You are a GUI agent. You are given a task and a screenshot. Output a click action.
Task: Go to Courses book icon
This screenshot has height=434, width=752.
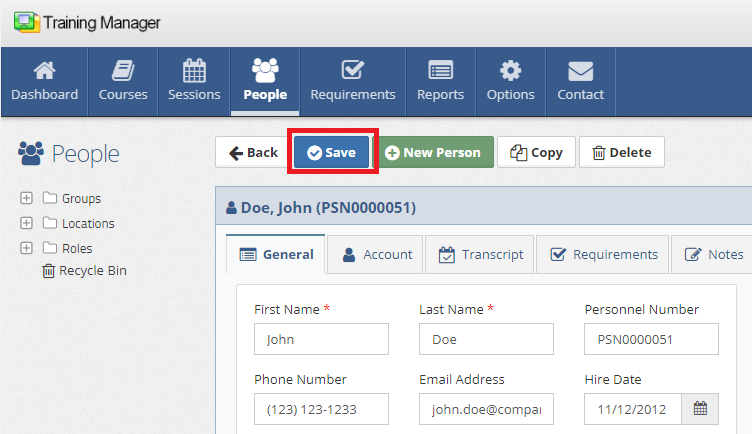click(123, 71)
